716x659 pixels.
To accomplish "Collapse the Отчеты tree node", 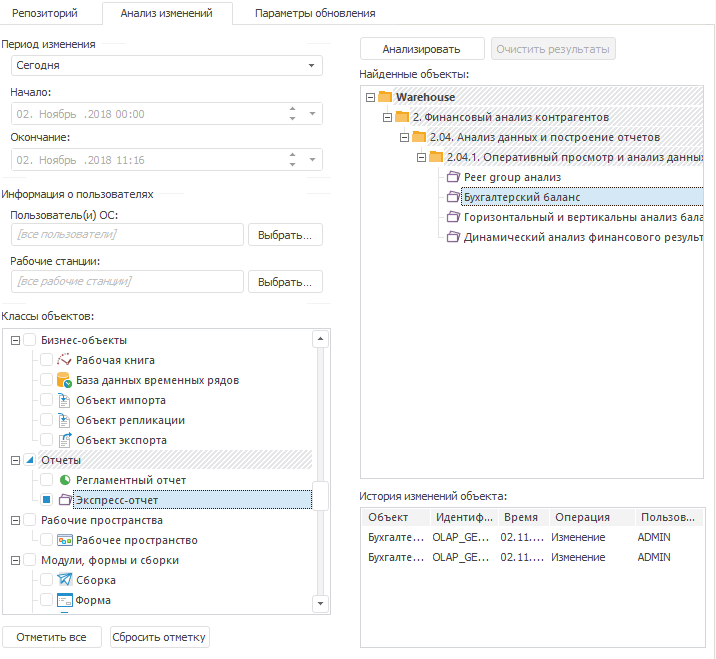I will click(x=15, y=460).
